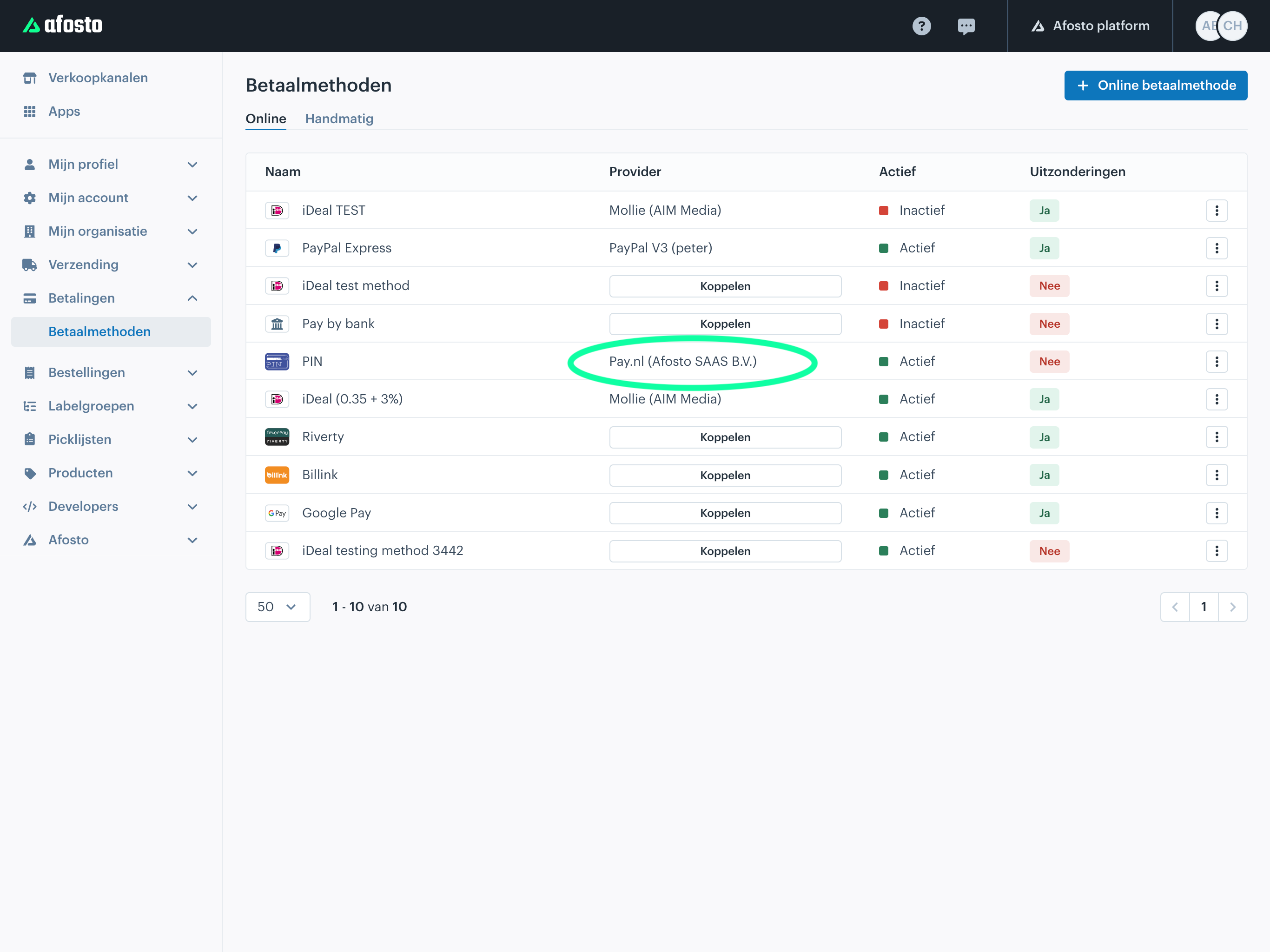Click the Riverty logo icon

point(277,437)
